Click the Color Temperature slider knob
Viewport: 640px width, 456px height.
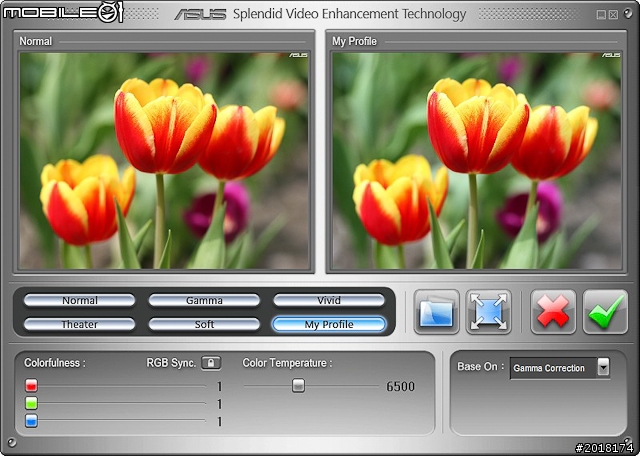(298, 385)
